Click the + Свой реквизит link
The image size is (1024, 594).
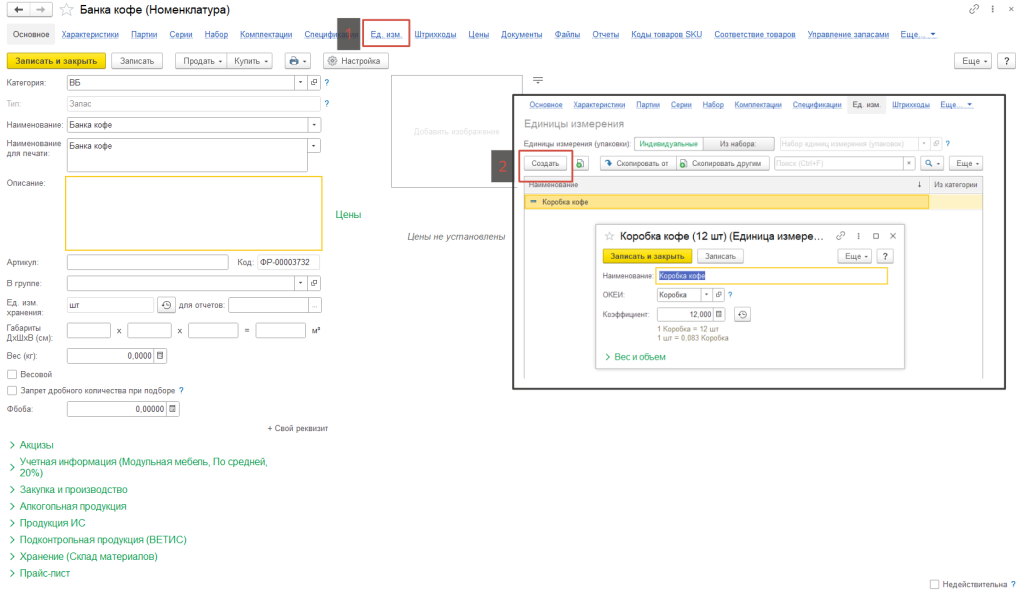pyautogui.click(x=297, y=428)
